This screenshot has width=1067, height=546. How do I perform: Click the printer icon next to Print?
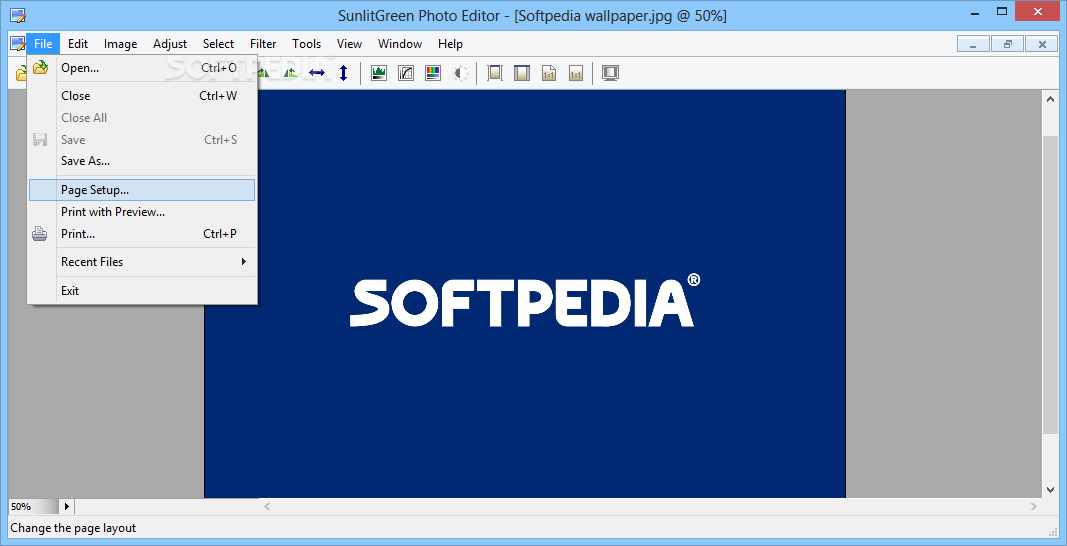click(39, 234)
